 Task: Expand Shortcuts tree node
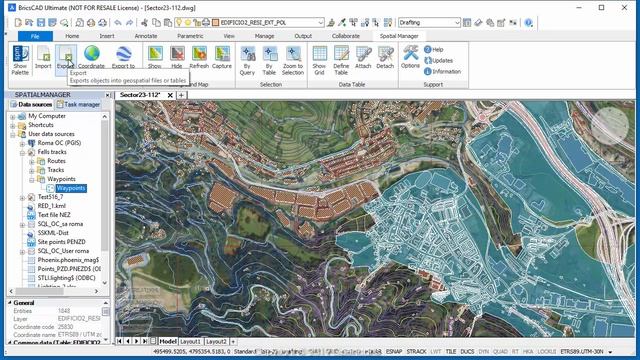point(13,125)
